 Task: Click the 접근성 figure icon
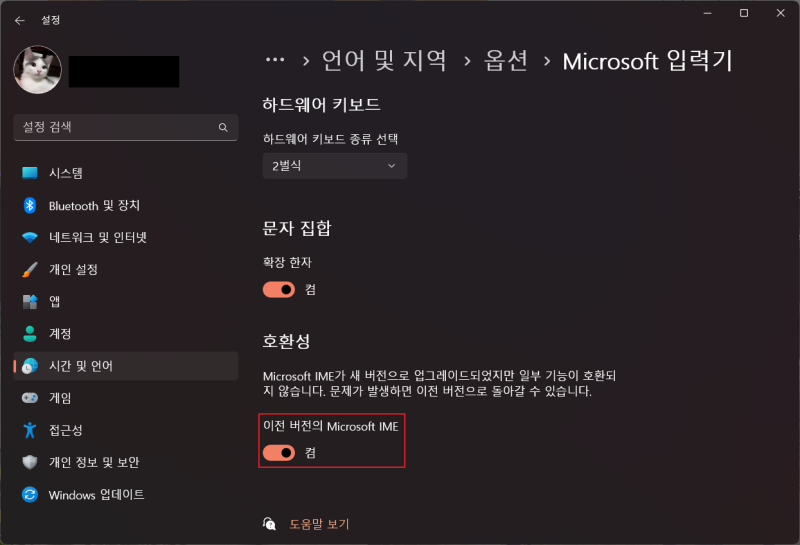pos(30,430)
